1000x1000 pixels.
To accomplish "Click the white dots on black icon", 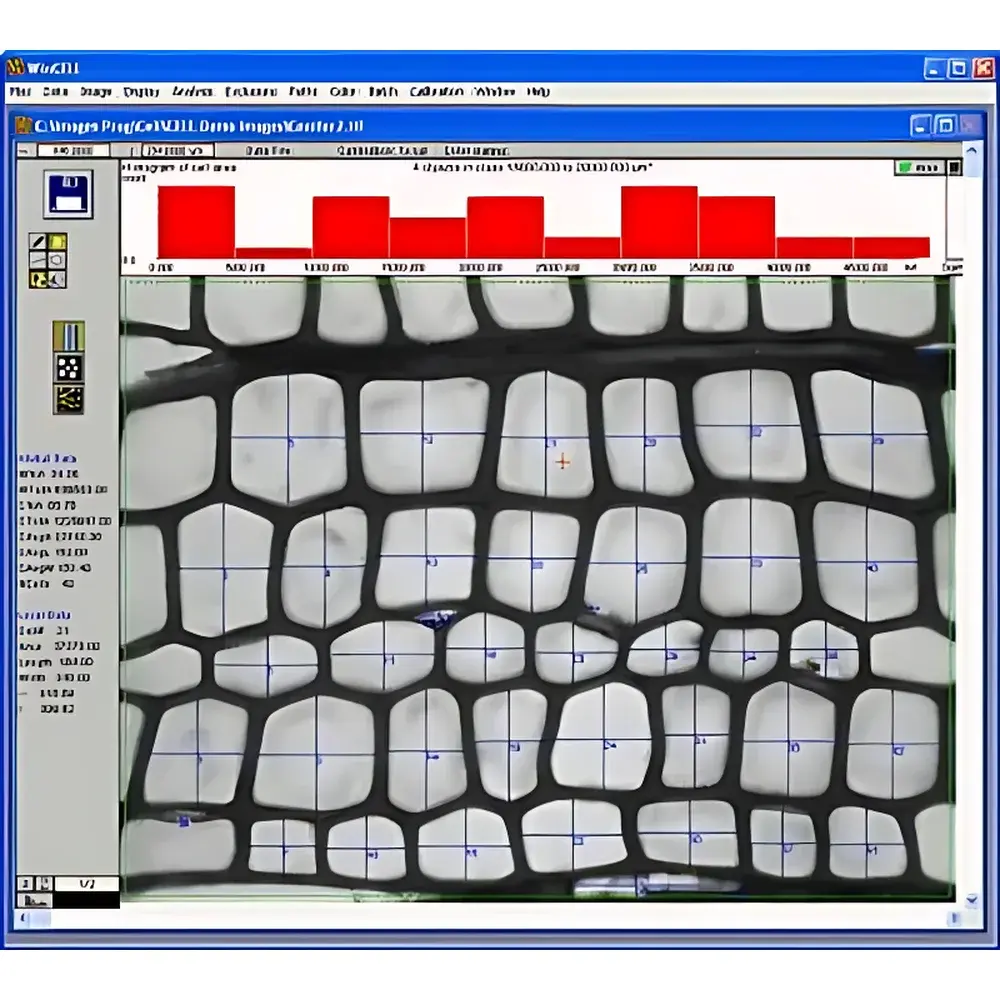I will pyautogui.click(x=68, y=367).
